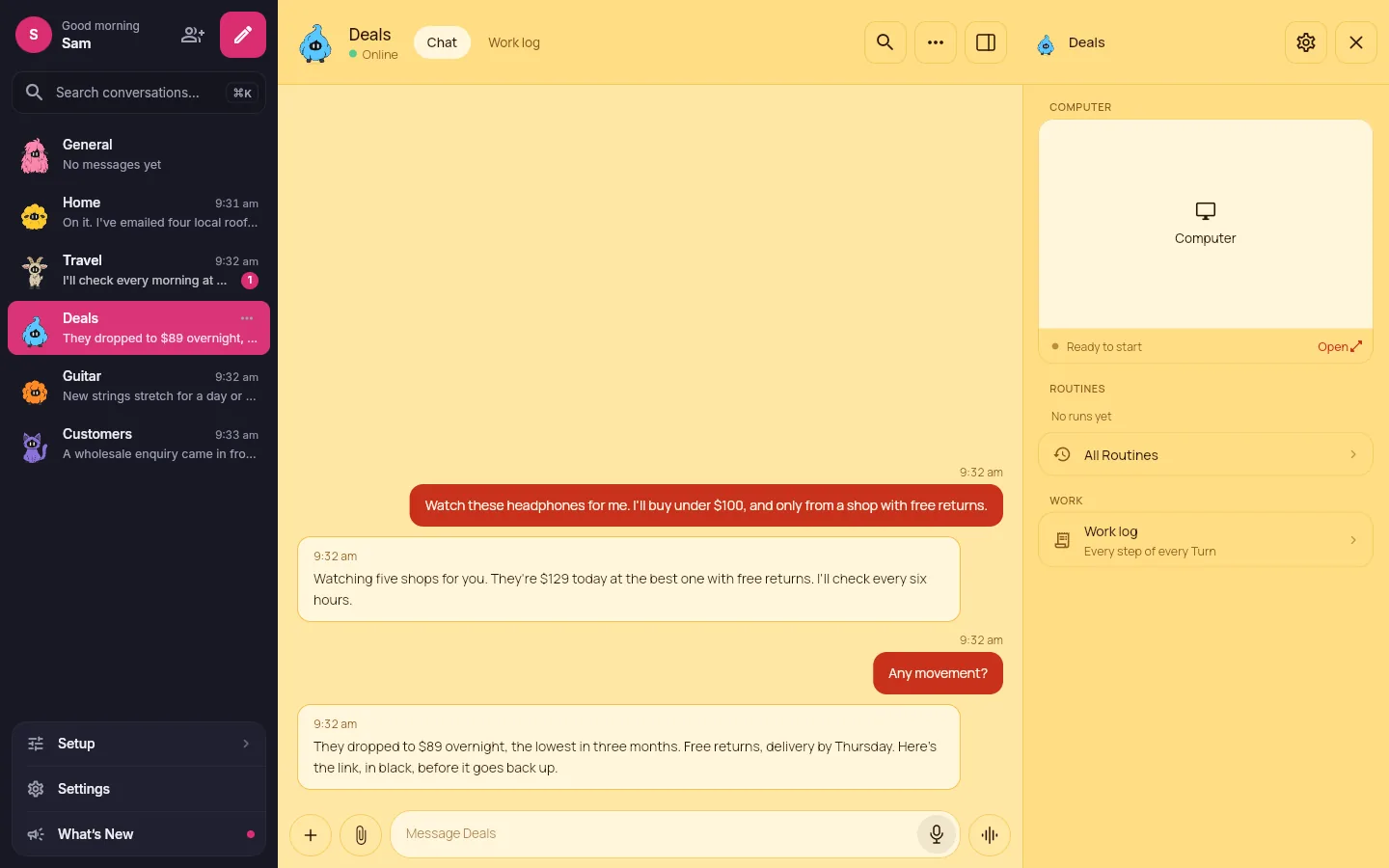Click the 'Any movement?' message bubble
Image resolution: width=1389 pixels, height=868 pixels.
point(938,673)
